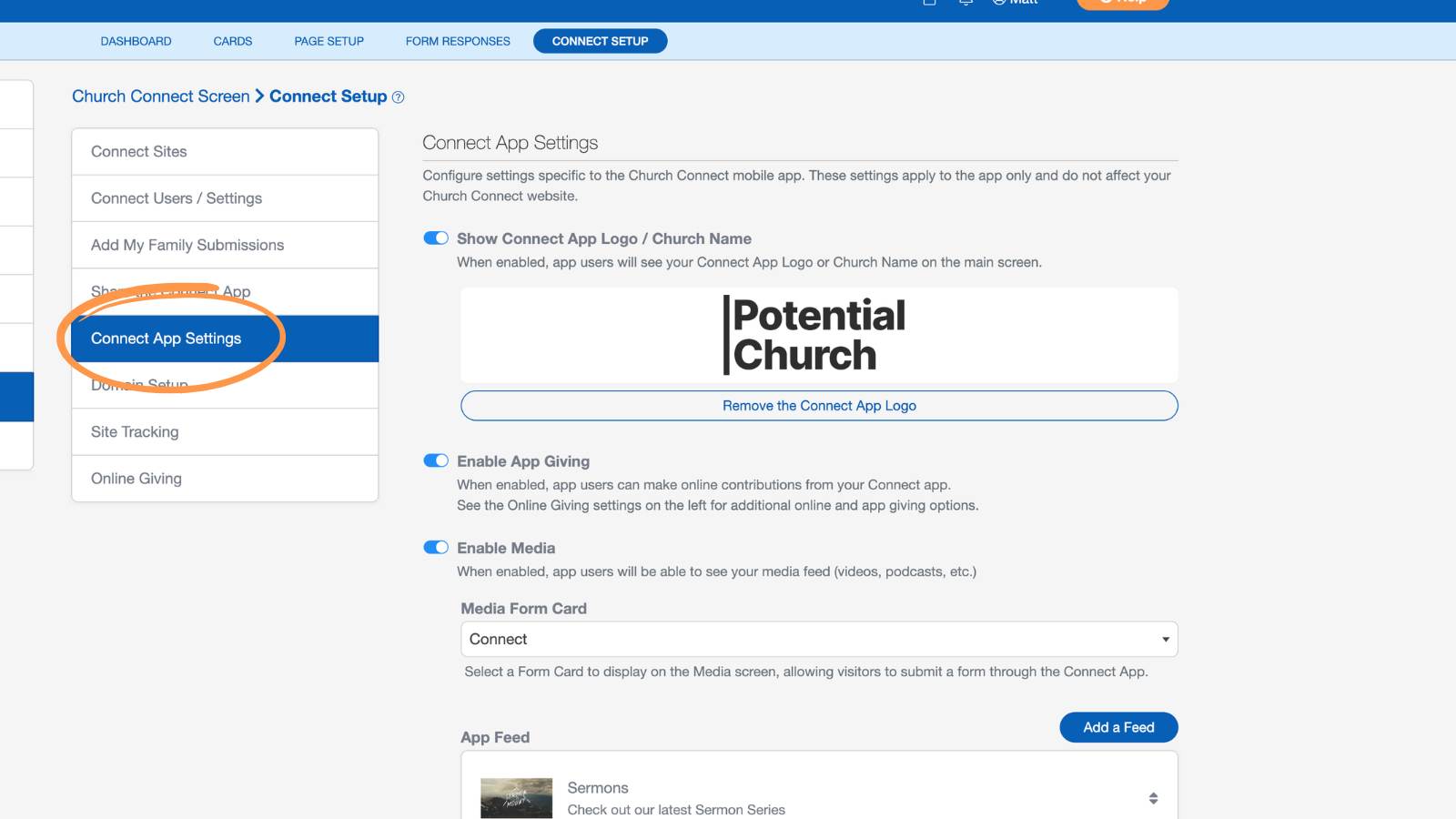1456x819 pixels.
Task: Click the Potential Church logo image
Action: tap(814, 335)
